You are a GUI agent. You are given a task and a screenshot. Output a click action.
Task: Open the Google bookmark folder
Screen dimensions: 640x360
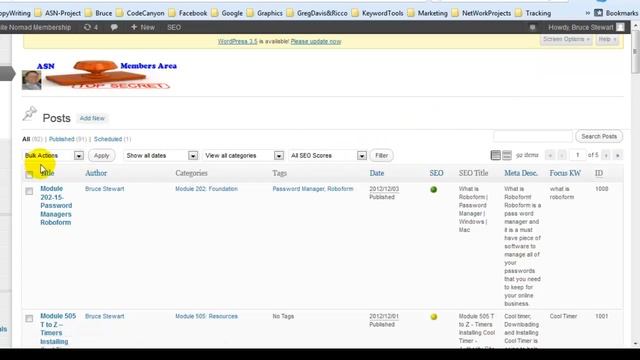[227, 13]
